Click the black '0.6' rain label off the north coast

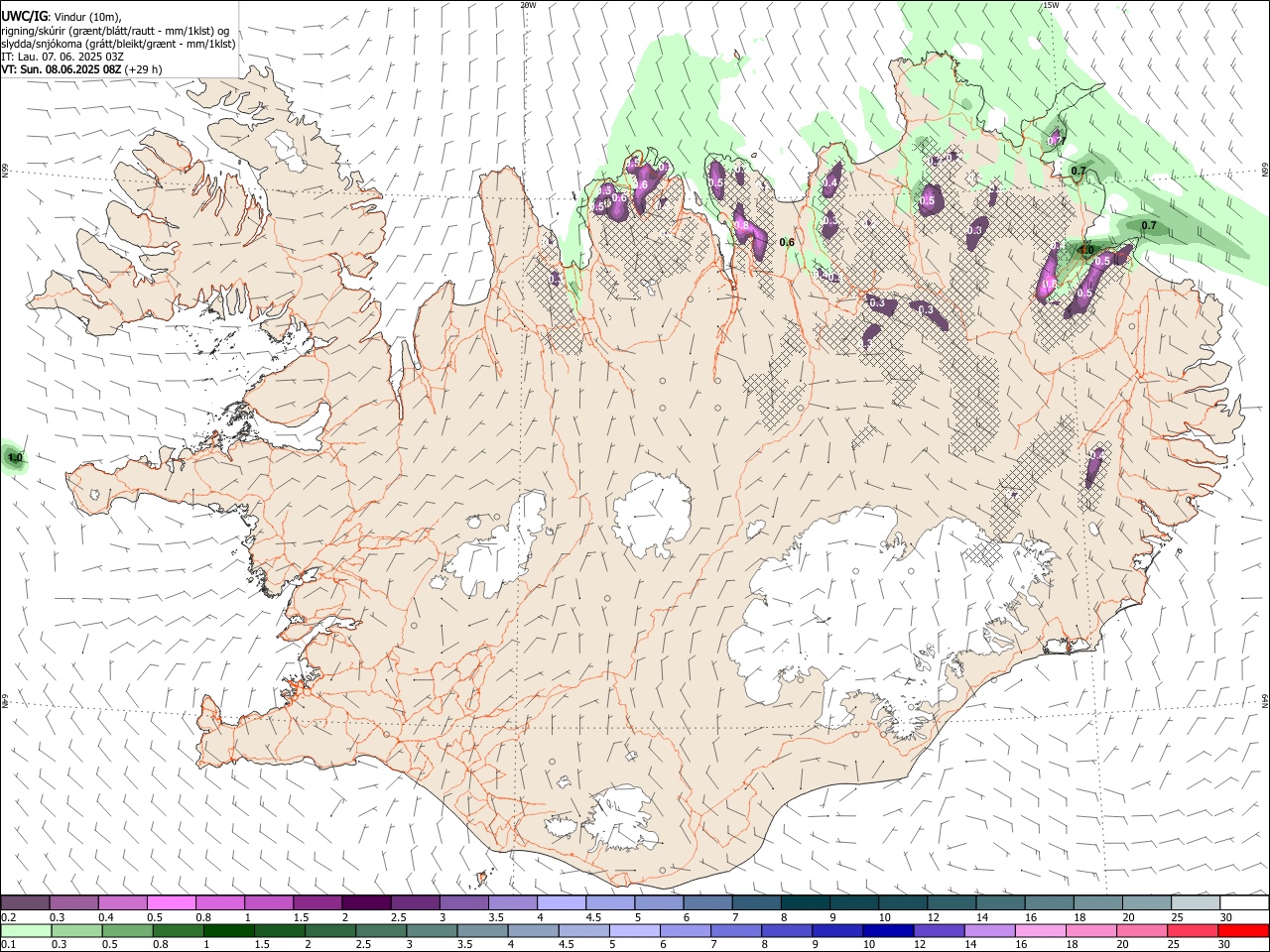coord(788,242)
